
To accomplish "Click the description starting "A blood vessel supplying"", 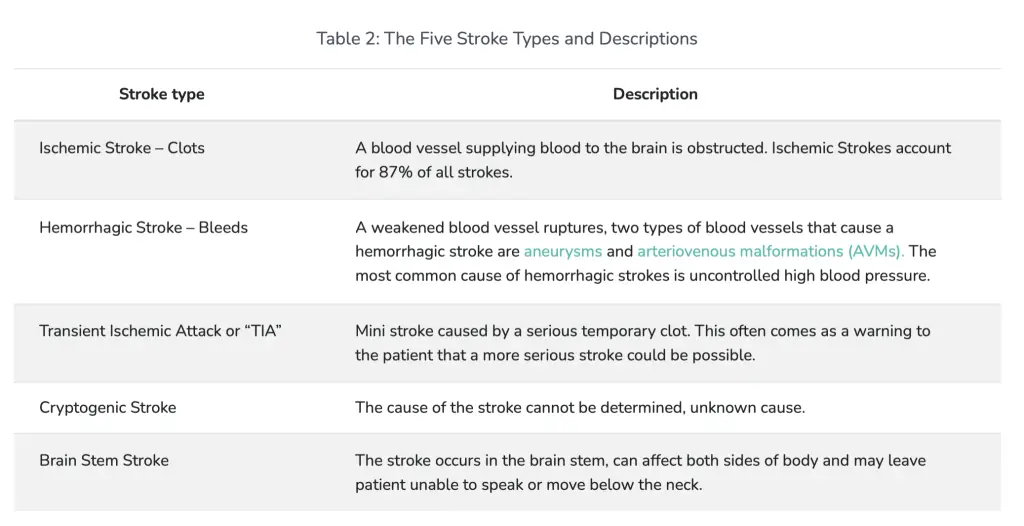I will (653, 148).
